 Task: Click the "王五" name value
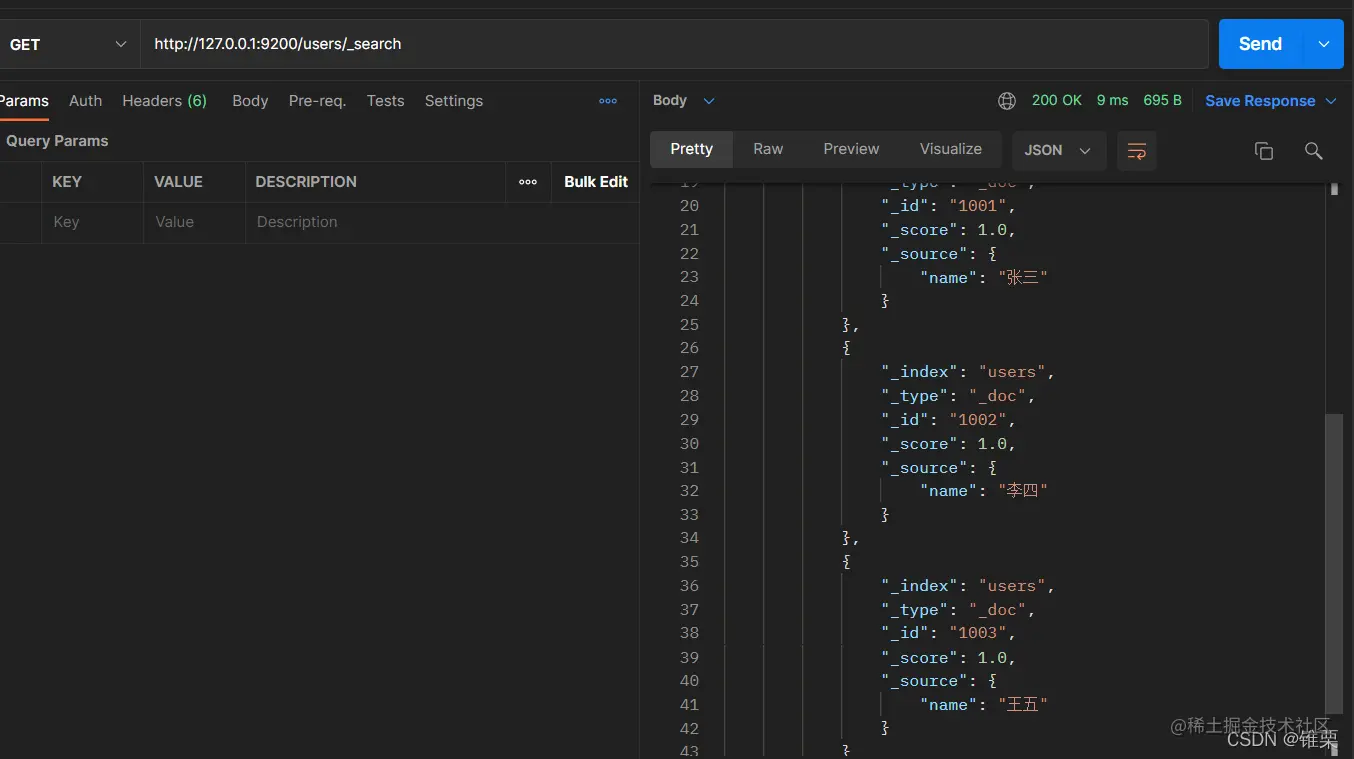coord(1023,705)
